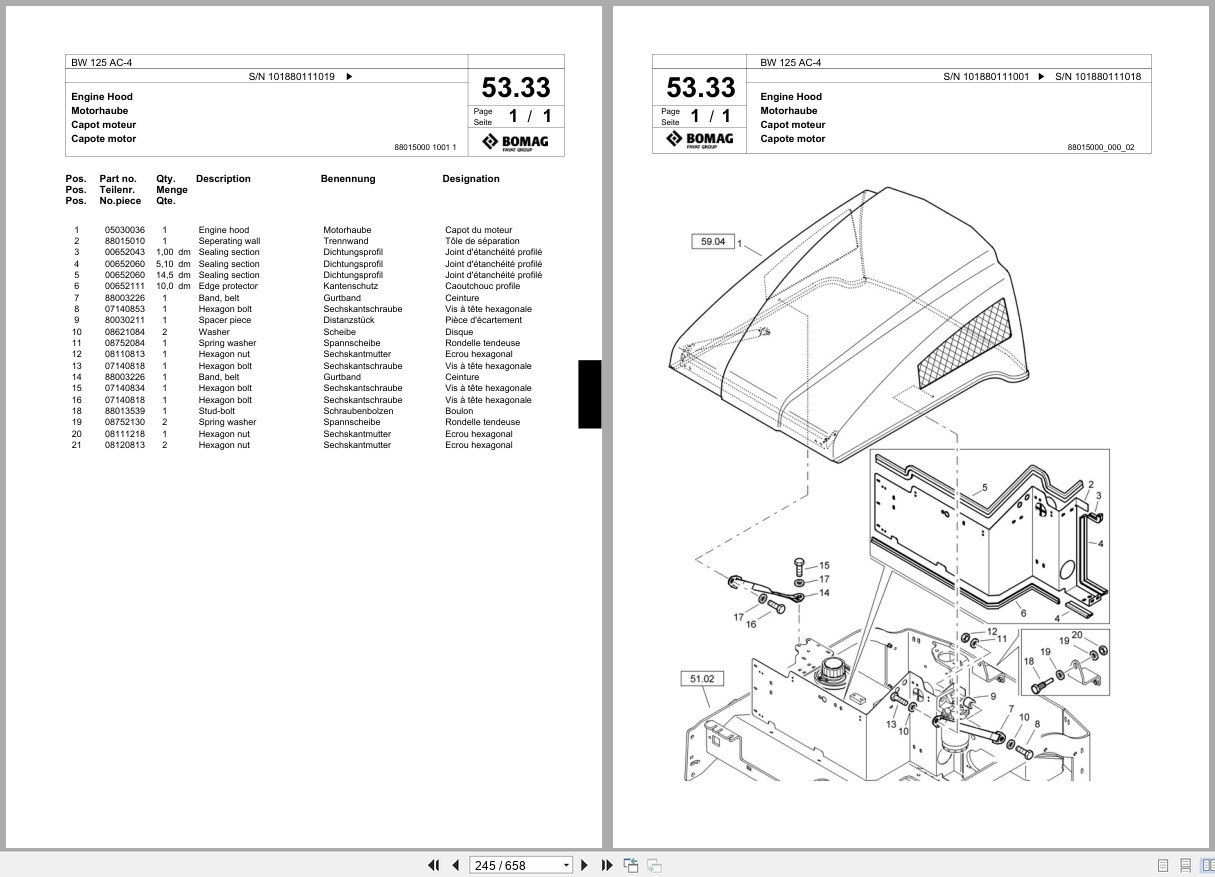Click 'Trennwand' German name
This screenshot has width=1215, height=877.
(345, 241)
